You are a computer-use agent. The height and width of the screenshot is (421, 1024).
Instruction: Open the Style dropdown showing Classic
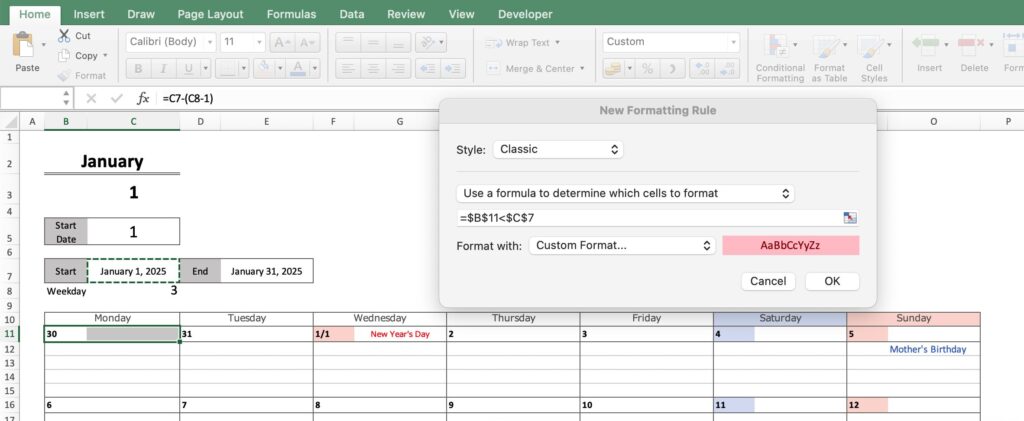[558, 149]
